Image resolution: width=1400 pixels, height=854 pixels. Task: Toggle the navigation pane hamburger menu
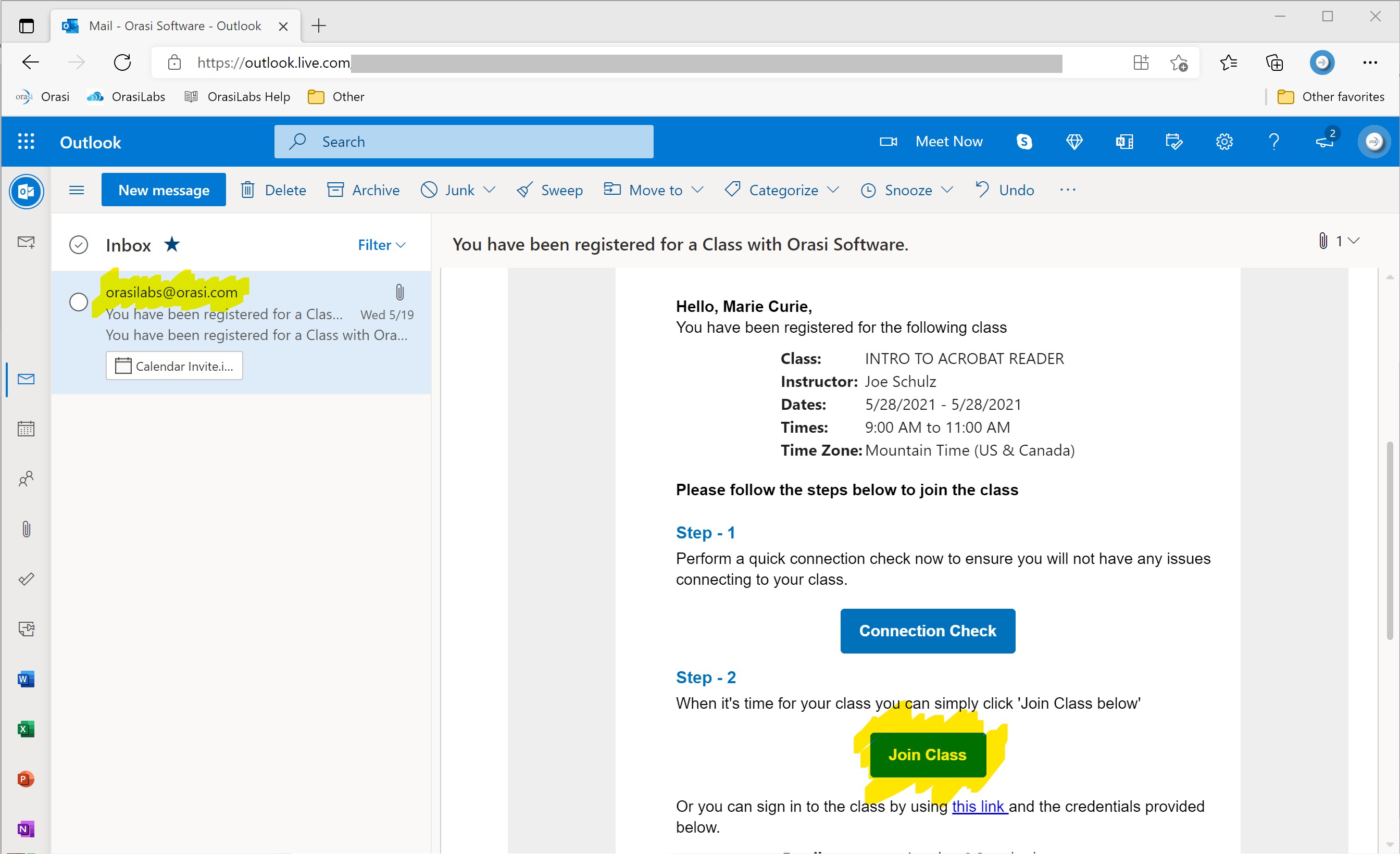(77, 190)
